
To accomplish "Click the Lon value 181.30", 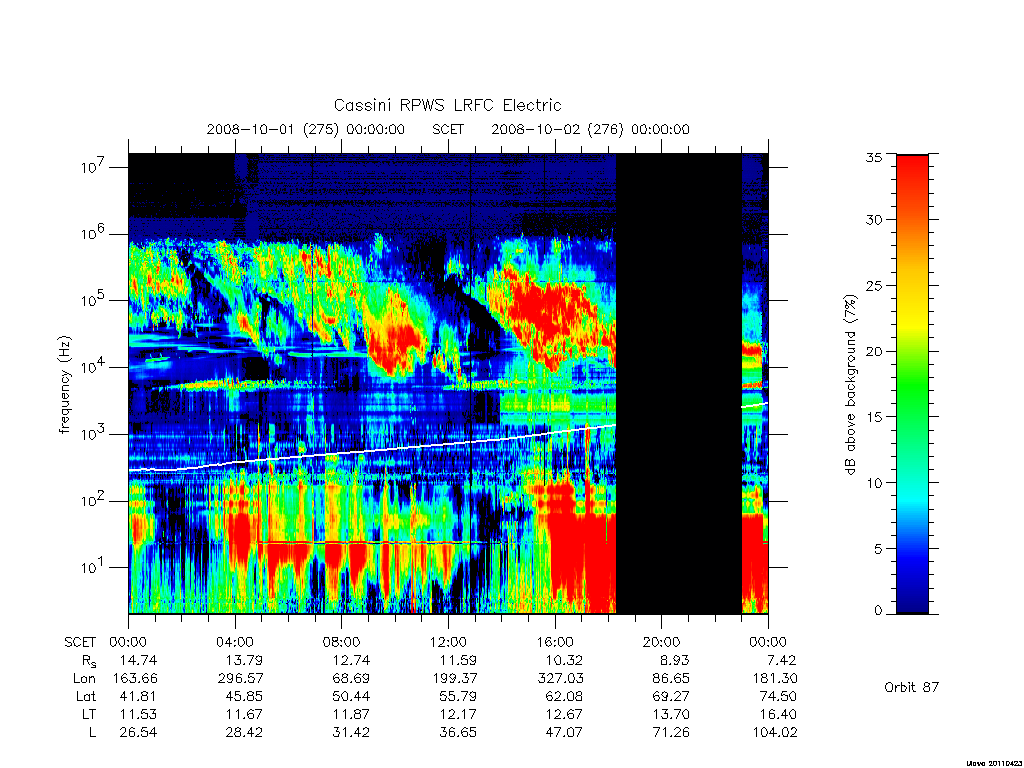I will tap(775, 679).
